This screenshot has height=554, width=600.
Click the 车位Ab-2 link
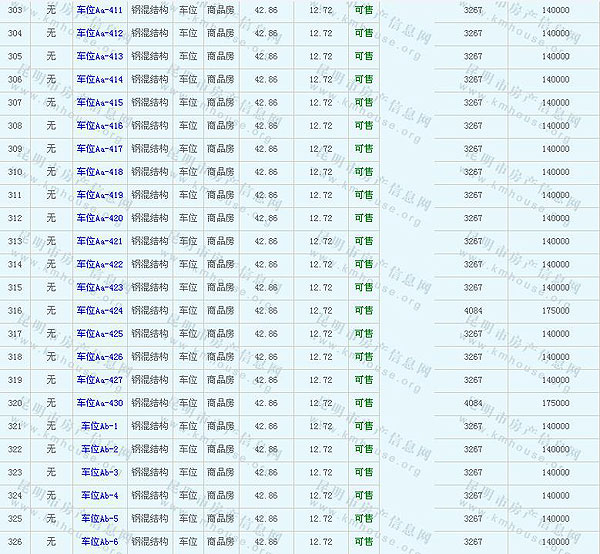click(x=100, y=449)
